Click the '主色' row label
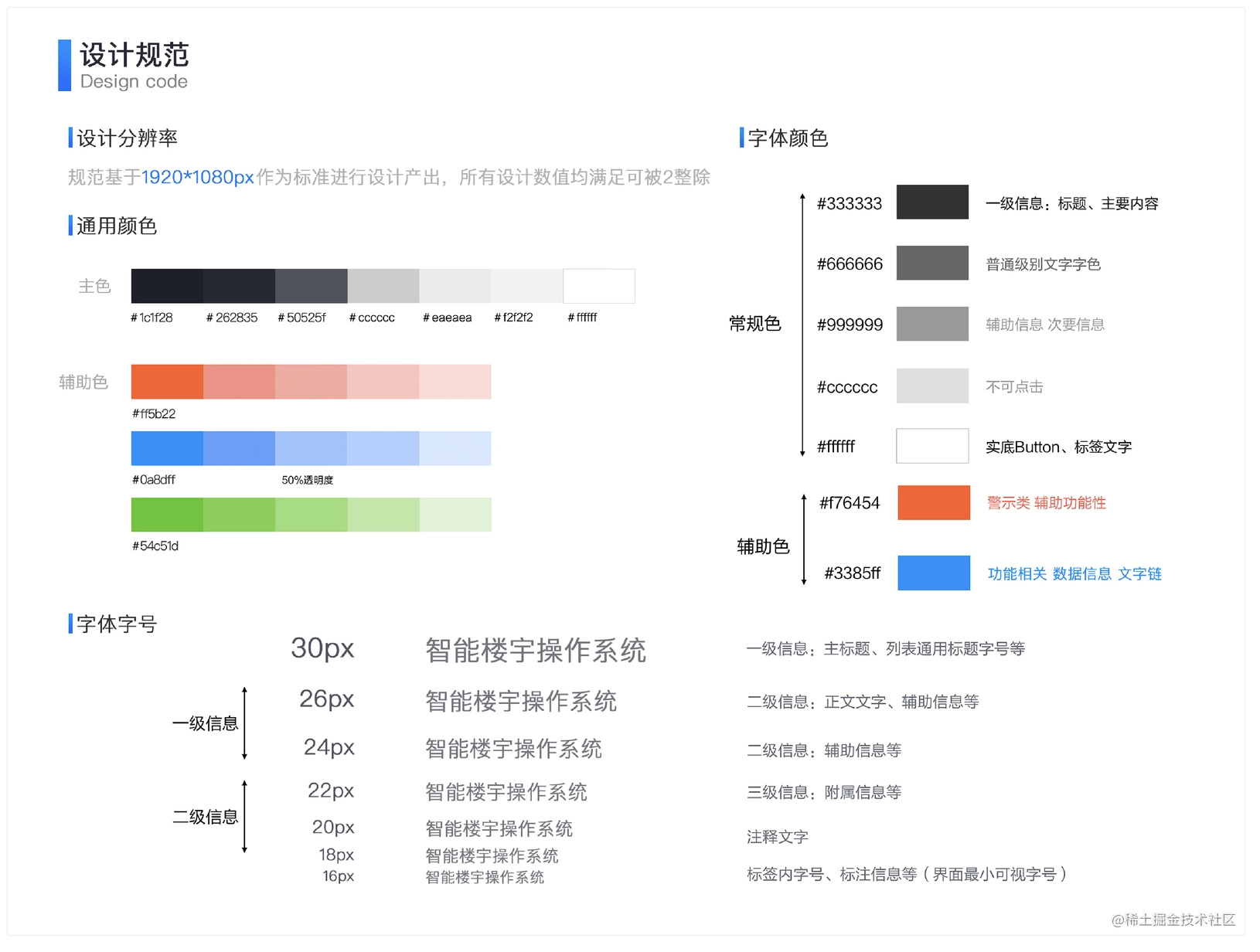This screenshot has height=952, width=1260. click(x=95, y=286)
